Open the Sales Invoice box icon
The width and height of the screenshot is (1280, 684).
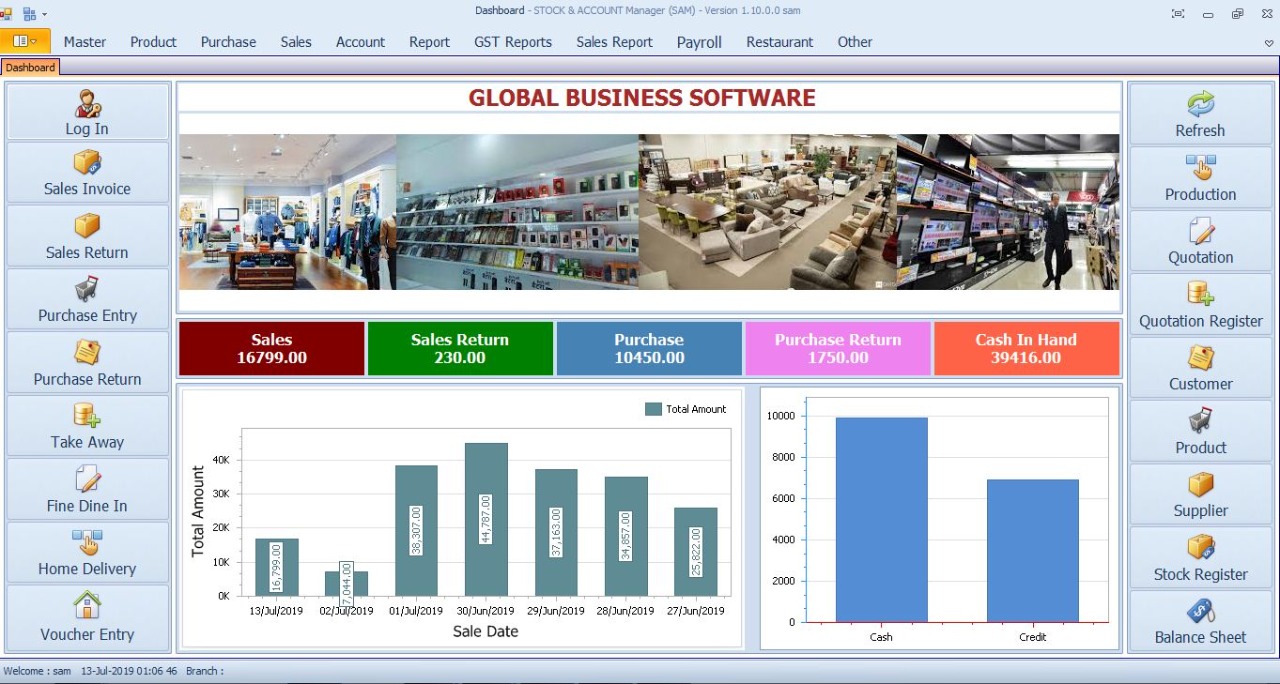pos(87,162)
